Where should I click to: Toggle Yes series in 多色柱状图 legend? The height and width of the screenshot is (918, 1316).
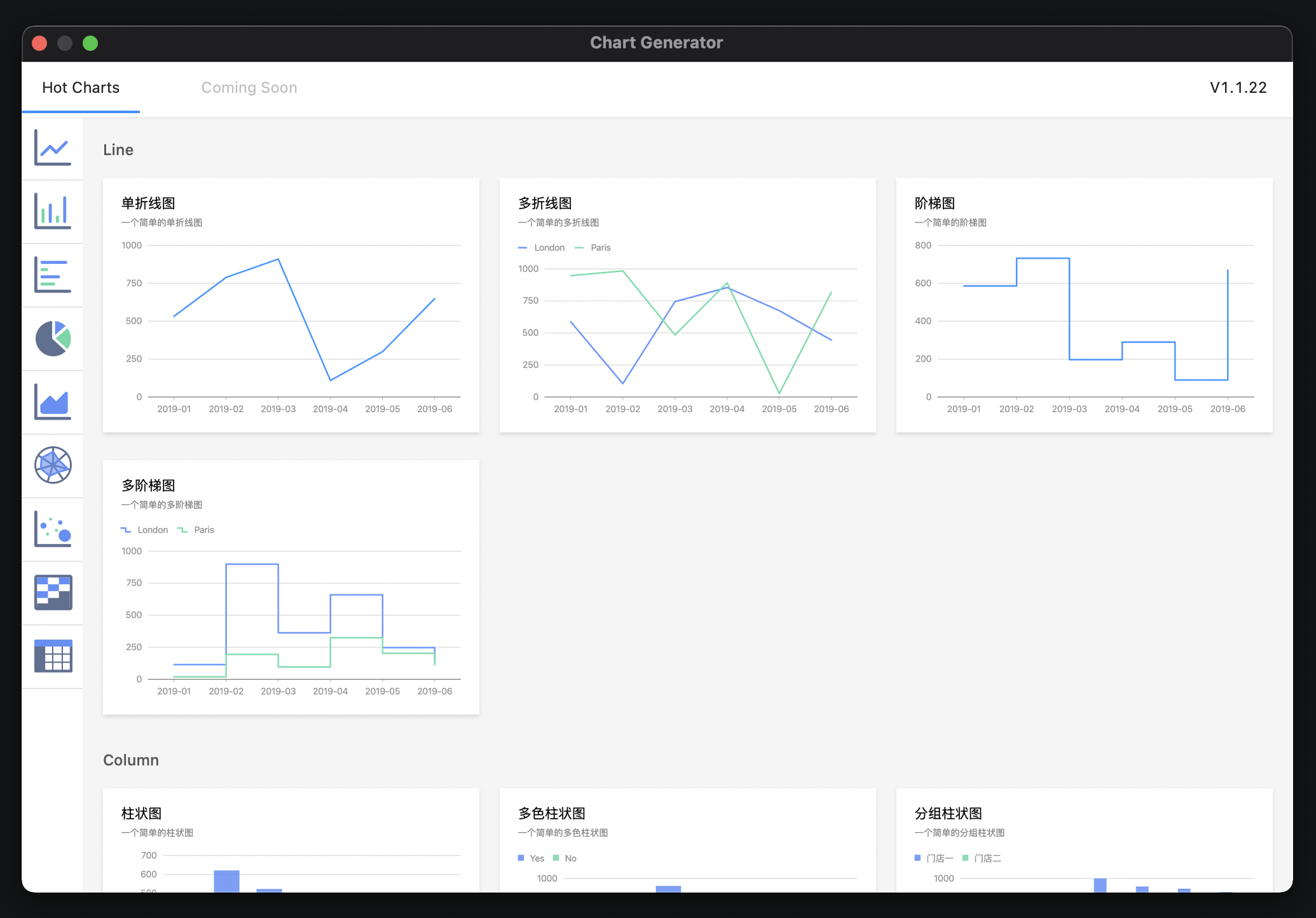click(x=531, y=858)
